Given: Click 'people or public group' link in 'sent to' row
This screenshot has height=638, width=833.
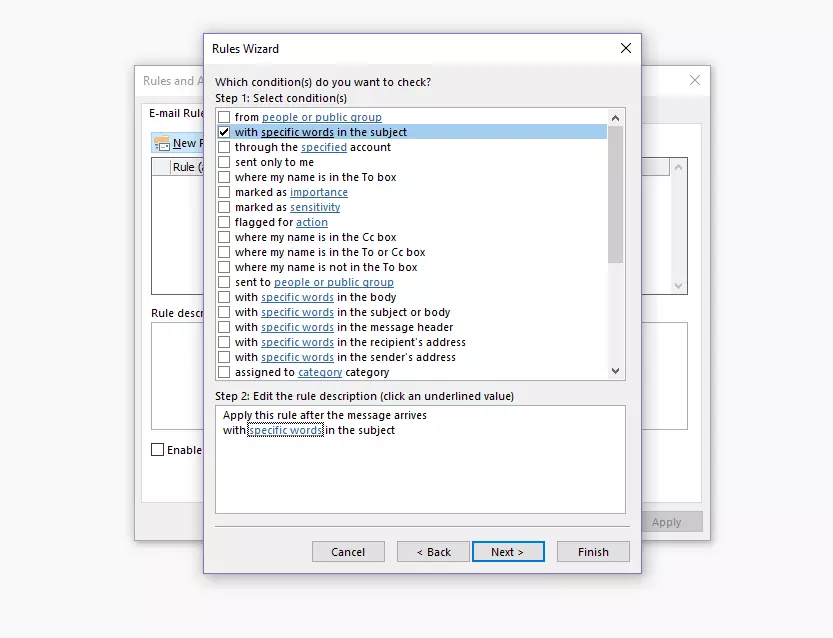Looking at the screenshot, I should tap(334, 282).
